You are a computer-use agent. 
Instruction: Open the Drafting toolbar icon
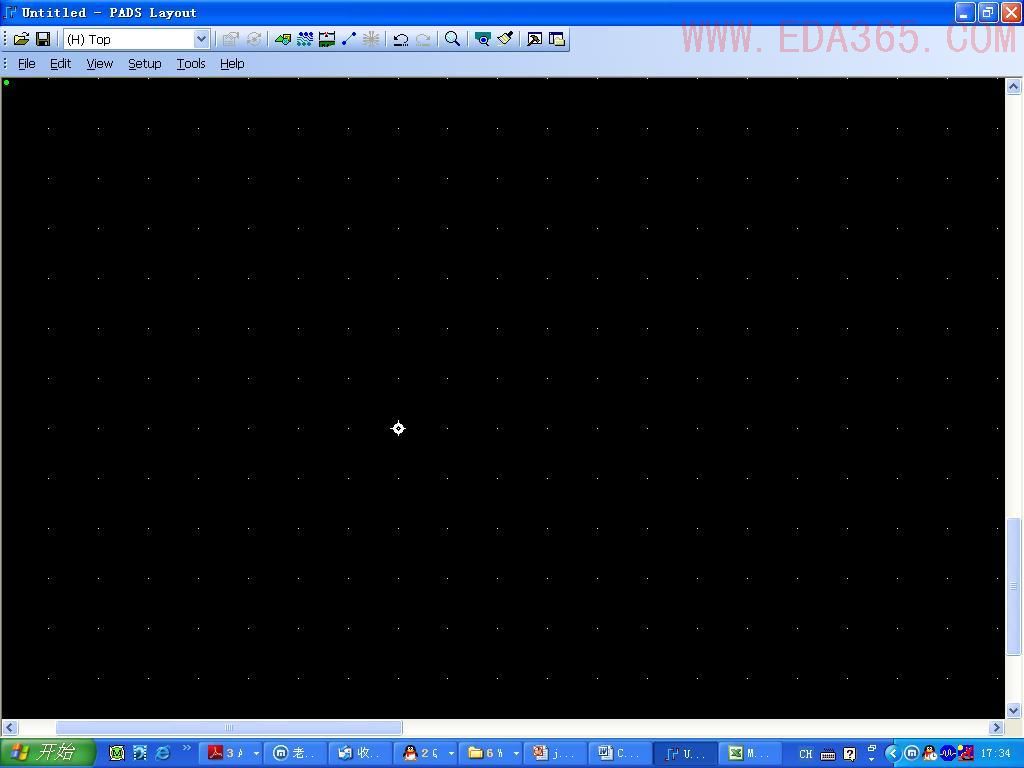click(283, 39)
